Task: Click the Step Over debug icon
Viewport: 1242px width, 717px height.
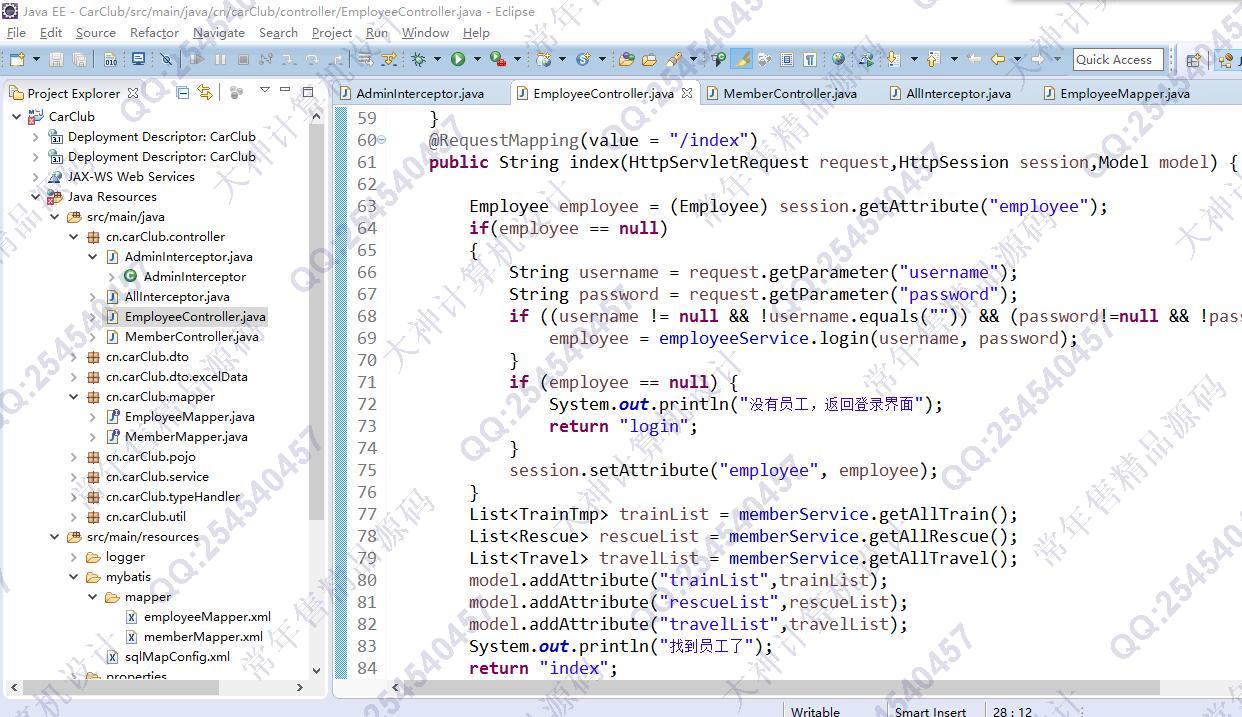Action: pos(312,59)
